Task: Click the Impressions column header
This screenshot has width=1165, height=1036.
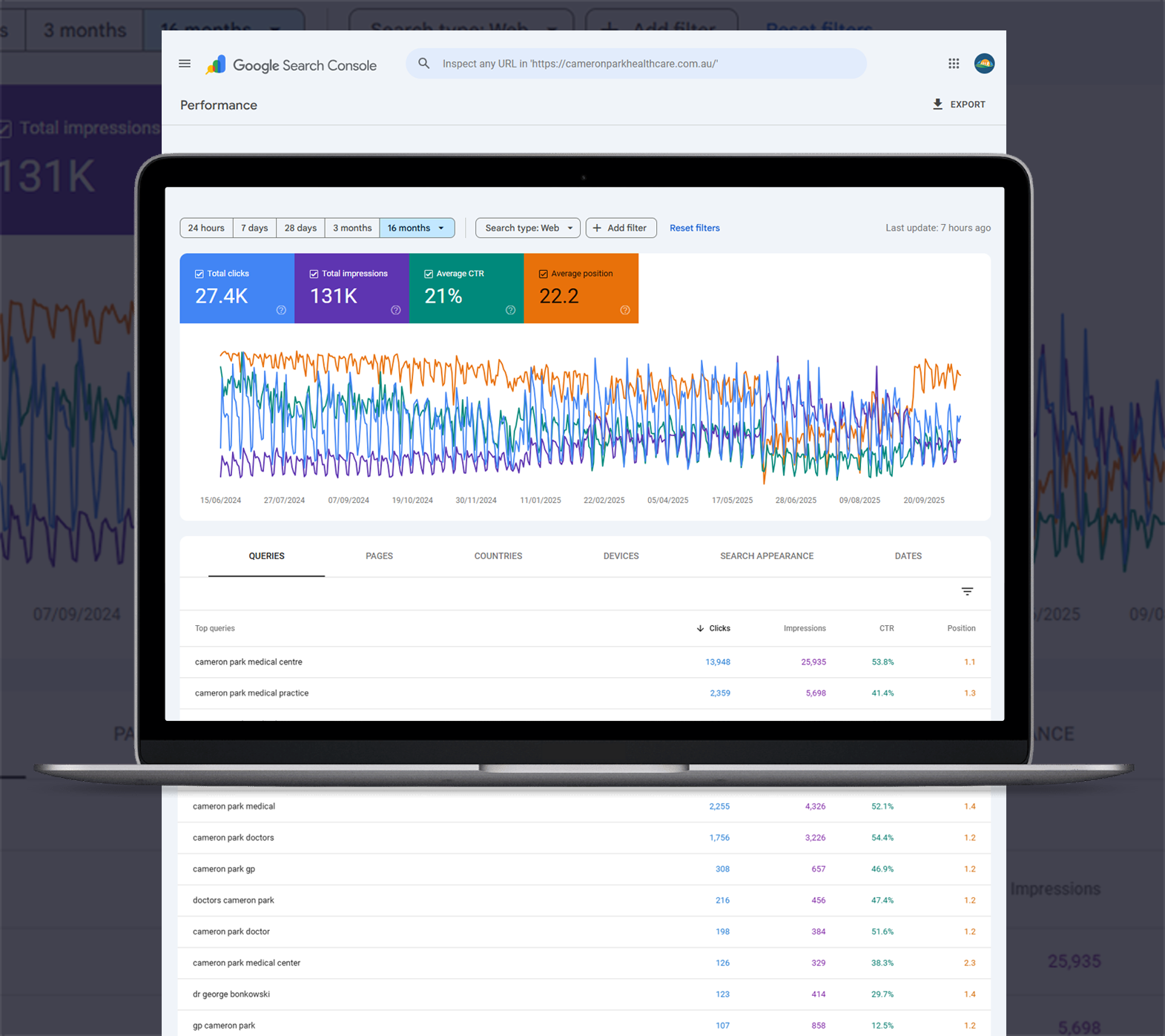Action: point(805,628)
